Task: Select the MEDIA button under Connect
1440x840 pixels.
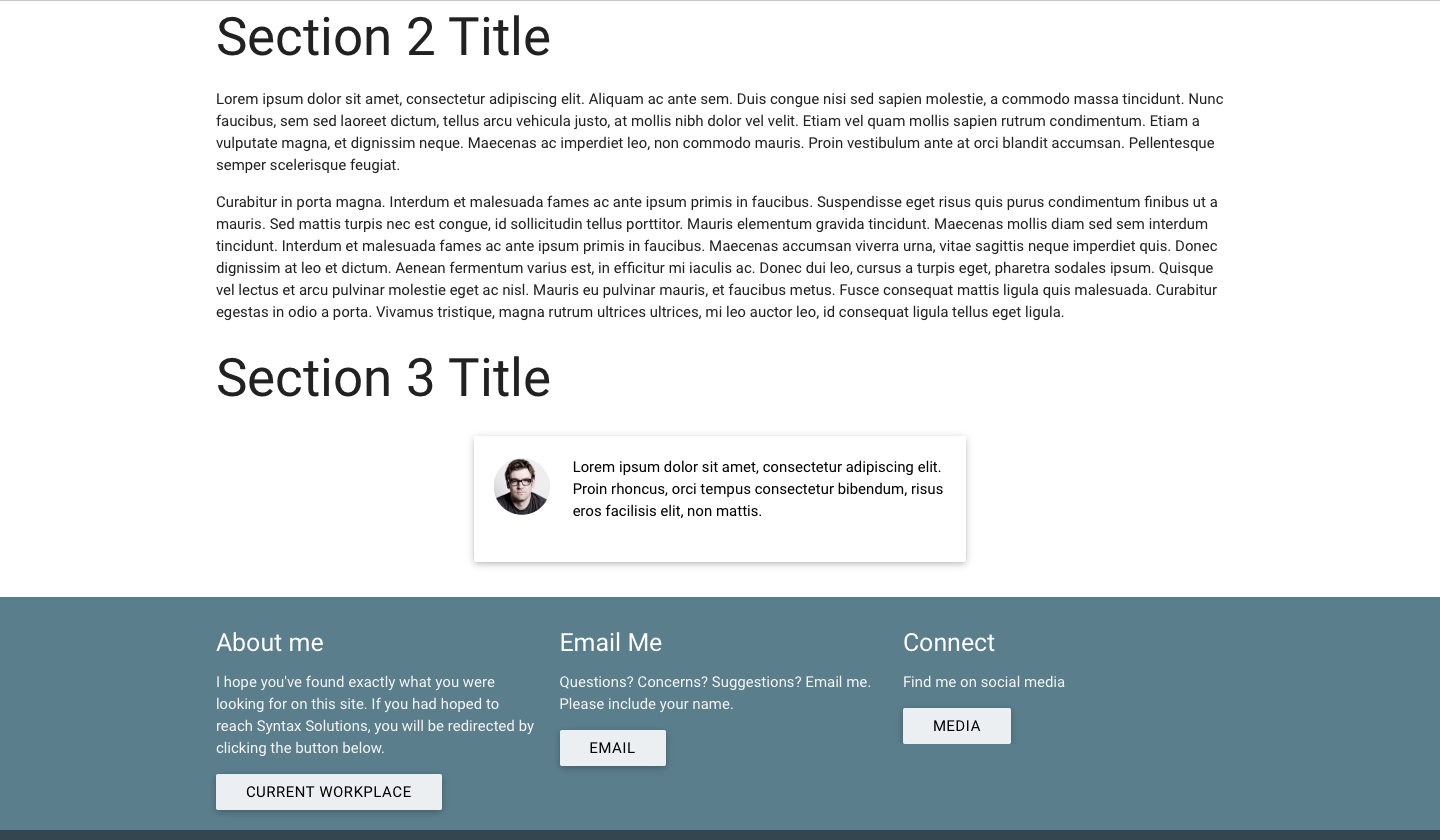Action: 957,726
